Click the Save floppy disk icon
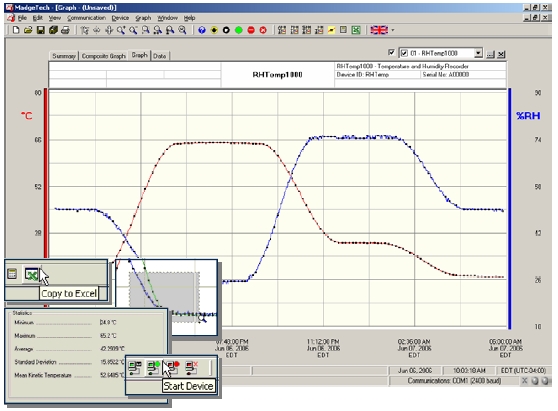 [x=41, y=30]
